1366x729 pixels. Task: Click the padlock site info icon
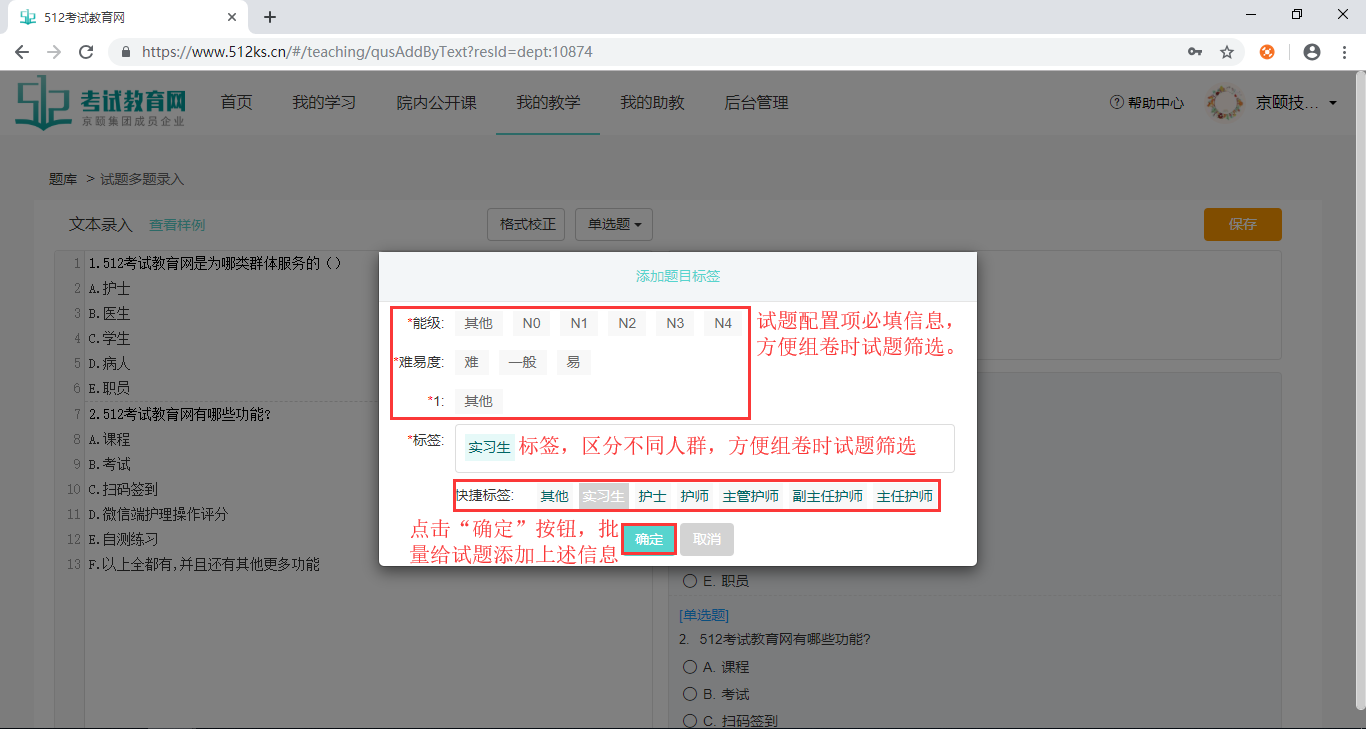(126, 52)
